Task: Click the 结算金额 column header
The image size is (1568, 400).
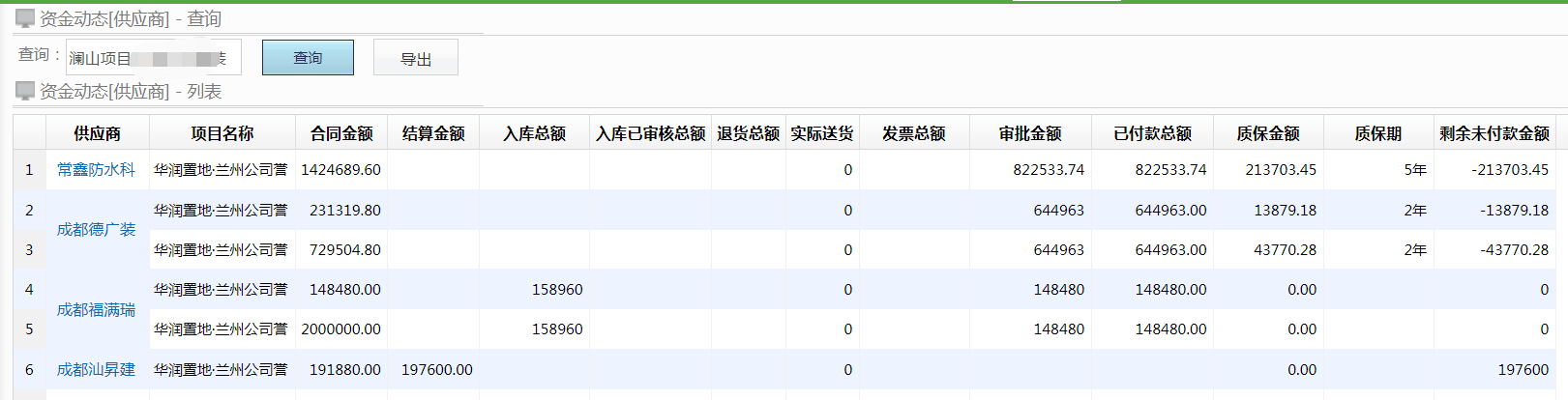Action: pos(433,133)
